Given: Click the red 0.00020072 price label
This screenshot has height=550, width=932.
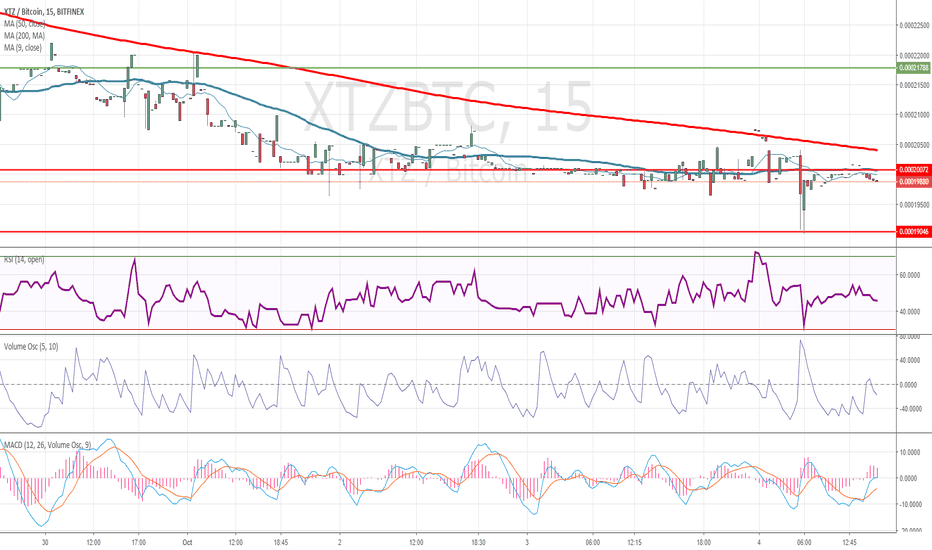Looking at the screenshot, I should [914, 169].
